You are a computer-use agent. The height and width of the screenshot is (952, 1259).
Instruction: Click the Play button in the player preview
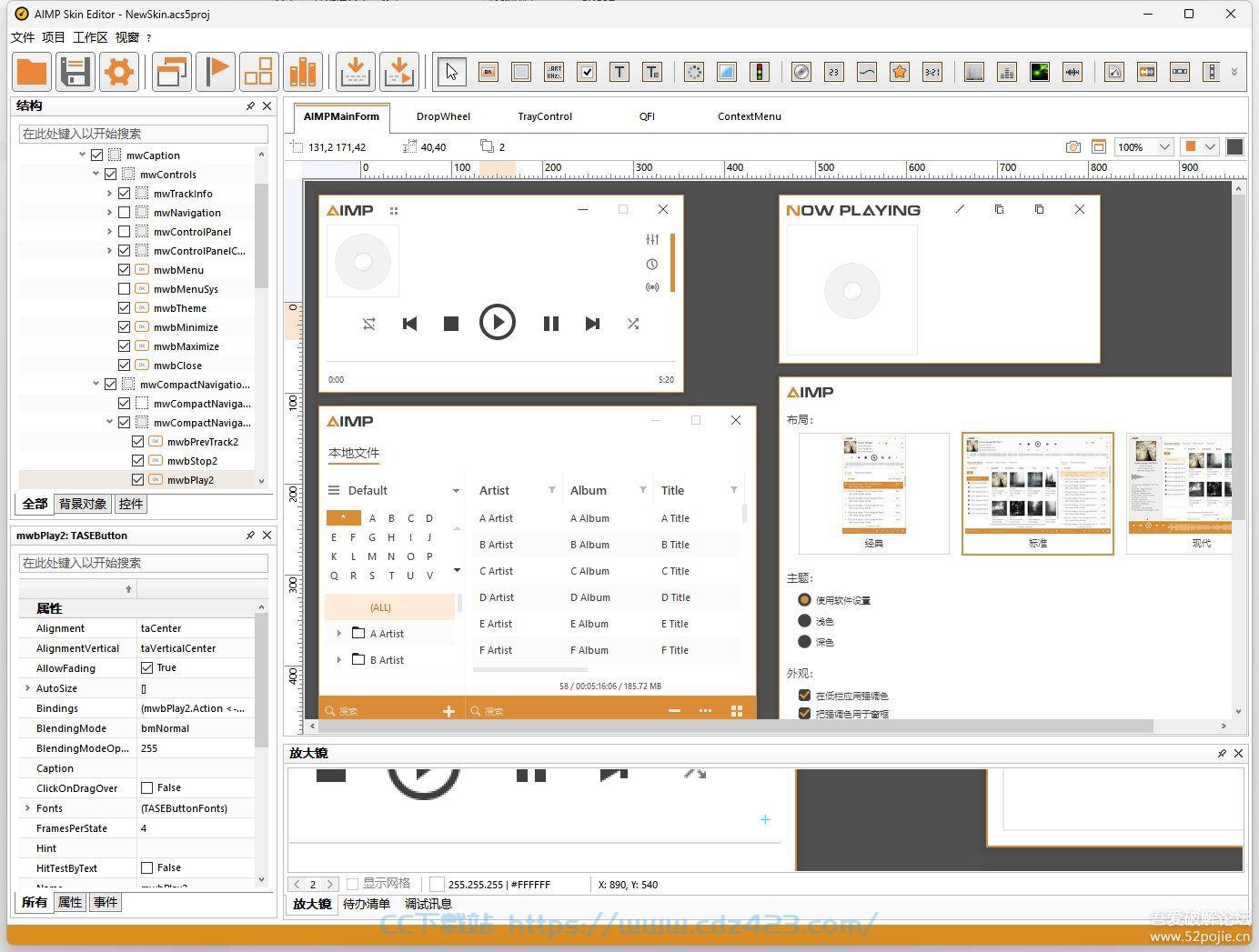(498, 322)
